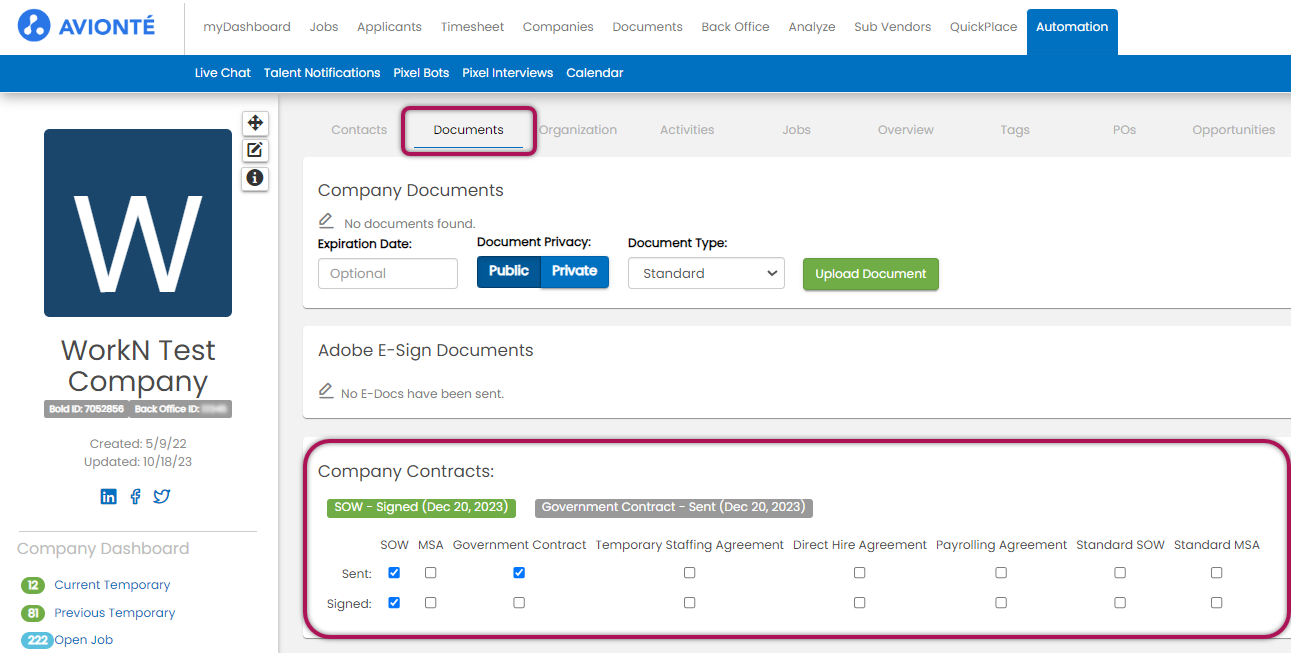Viewport: 1291px width, 653px height.
Task: Check the Government Contract Signed checkbox
Action: pos(519,603)
